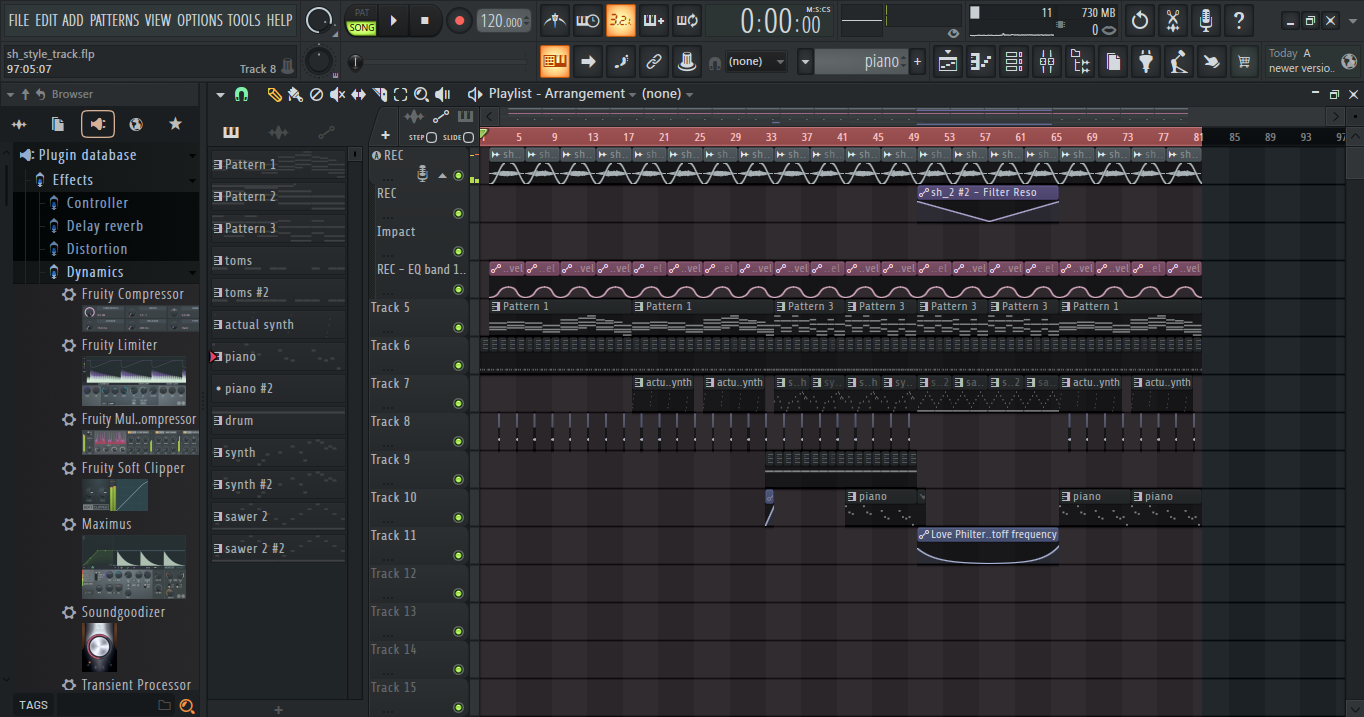The image size is (1364, 717).
Task: Mute Track 7 using its green light
Action: point(459,403)
